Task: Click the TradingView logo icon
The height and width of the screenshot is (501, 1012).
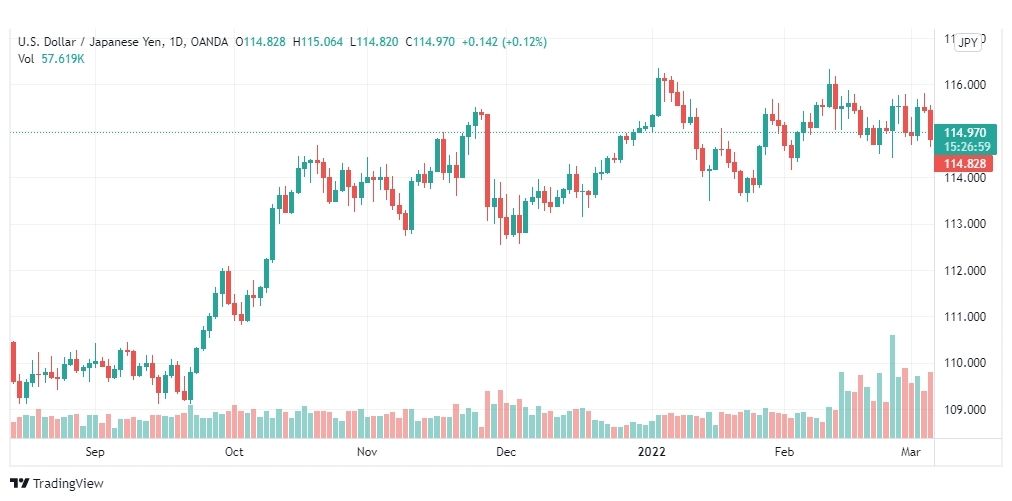Action: 20,483
